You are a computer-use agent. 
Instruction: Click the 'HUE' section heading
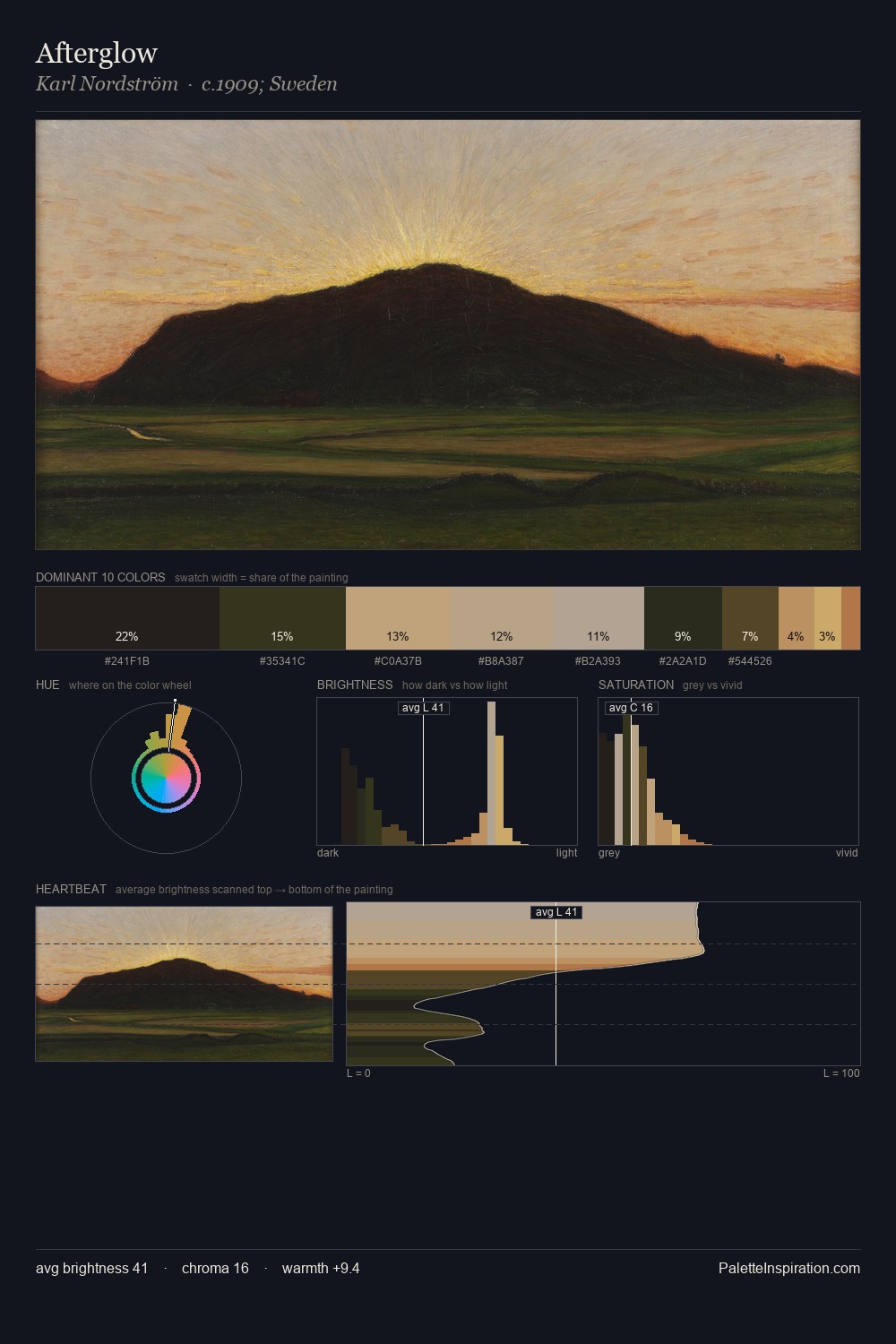tap(47, 685)
